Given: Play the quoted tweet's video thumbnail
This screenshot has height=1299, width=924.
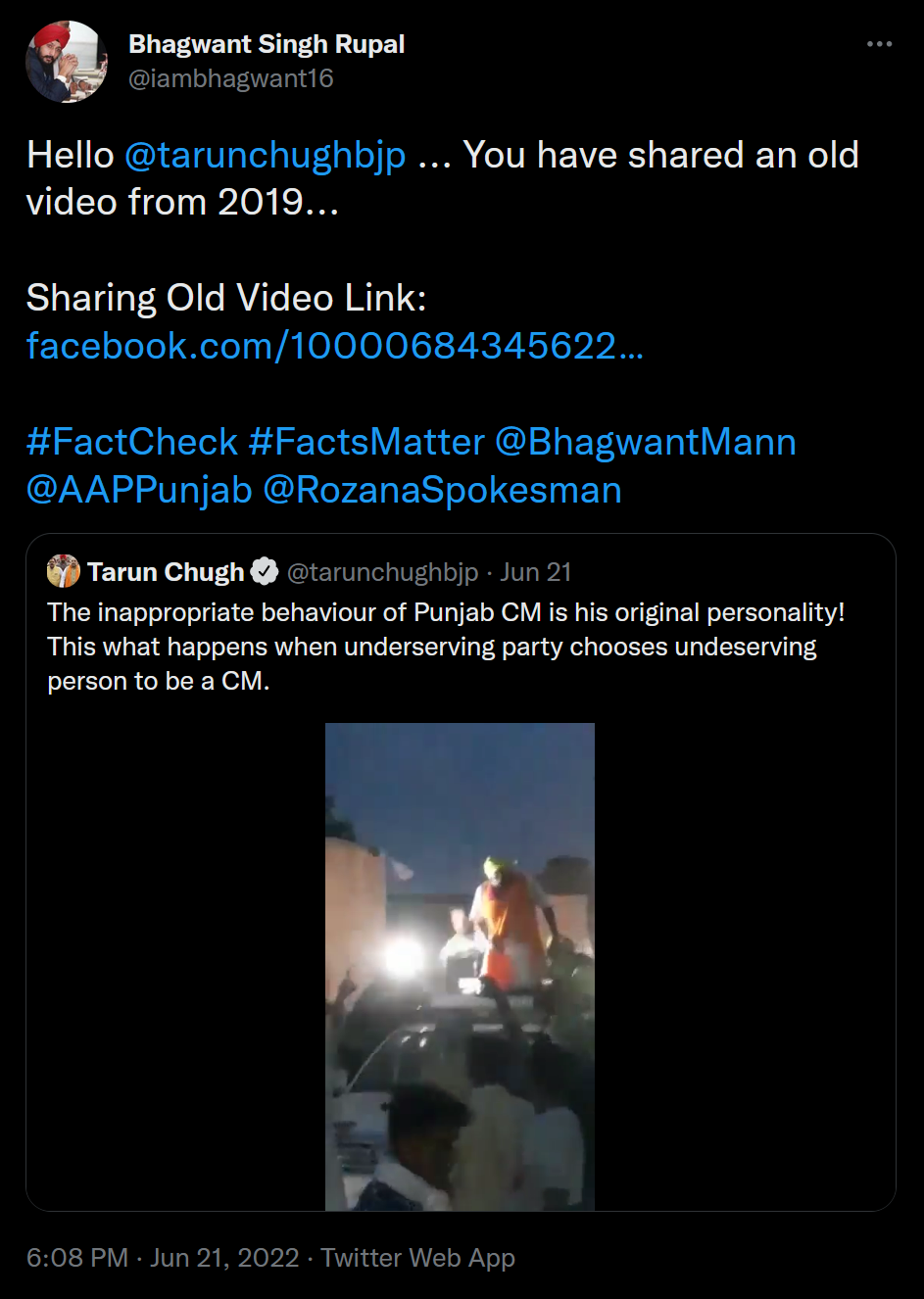Looking at the screenshot, I should coord(460,966).
